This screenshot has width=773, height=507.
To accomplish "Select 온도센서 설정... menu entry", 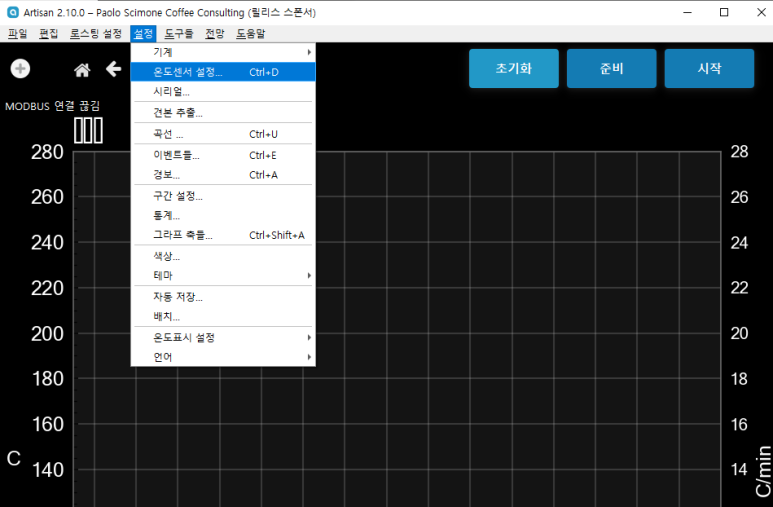I will pos(223,72).
